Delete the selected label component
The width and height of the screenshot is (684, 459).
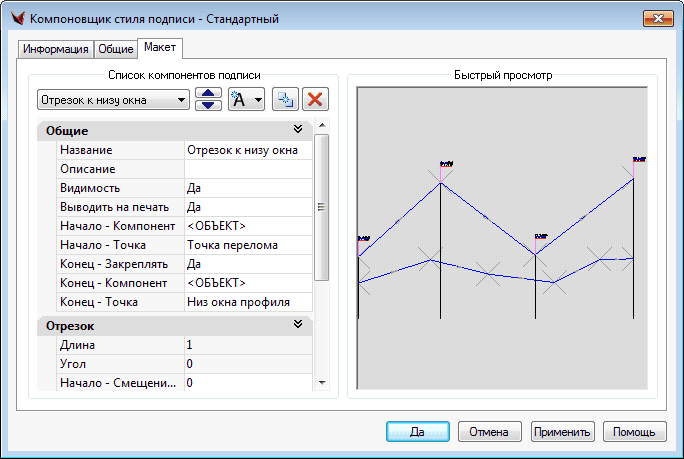[x=315, y=100]
